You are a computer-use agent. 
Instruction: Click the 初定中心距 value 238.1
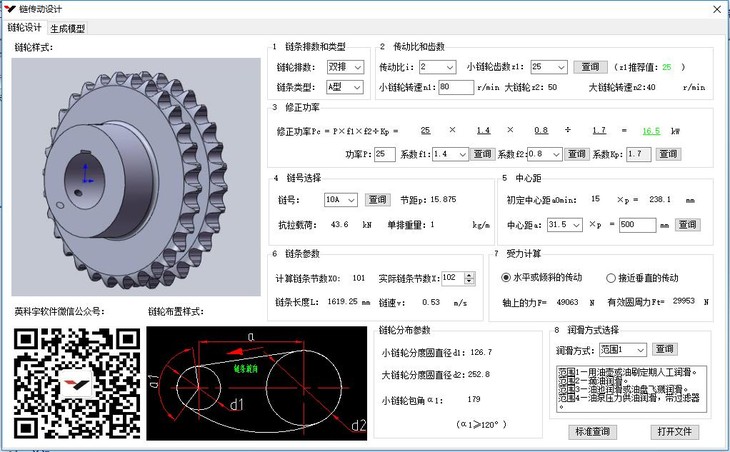tap(660, 199)
